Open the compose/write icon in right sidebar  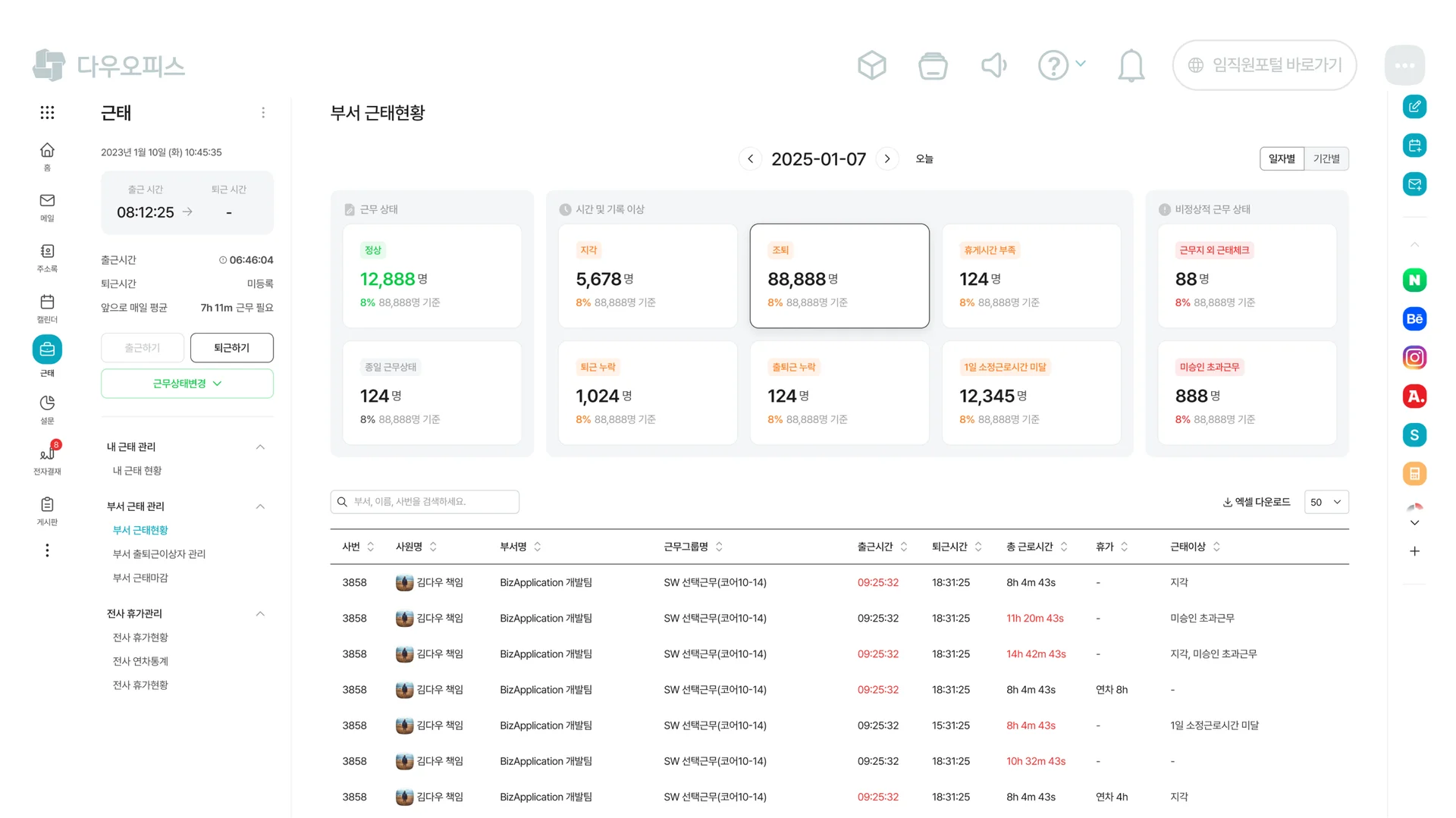(1414, 106)
